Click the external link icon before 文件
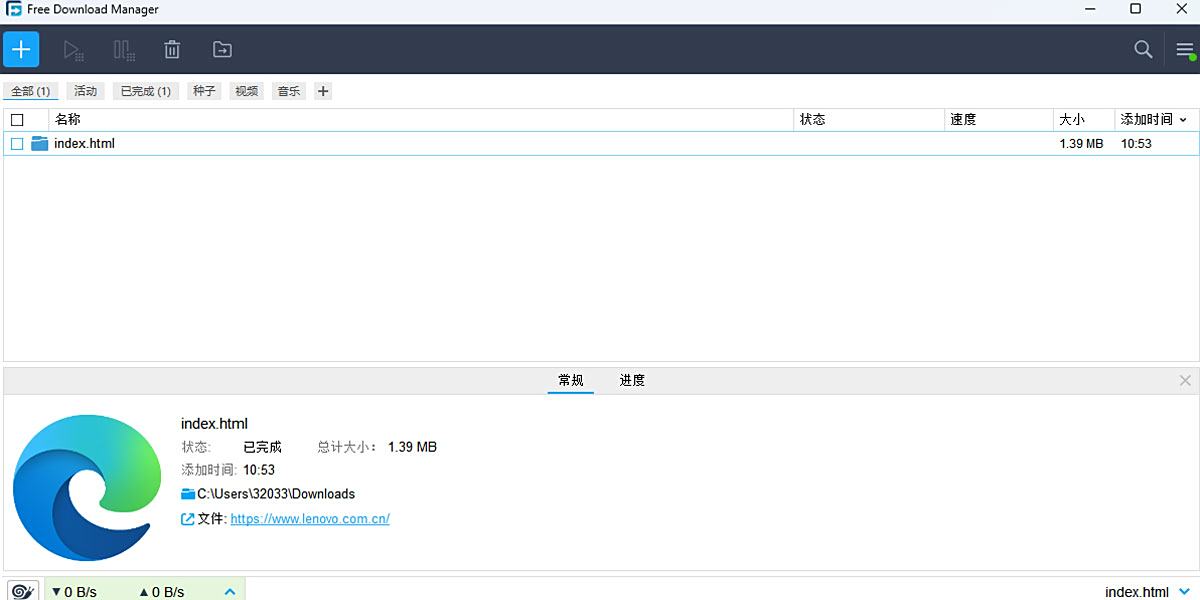This screenshot has width=1200, height=600. coord(186,518)
